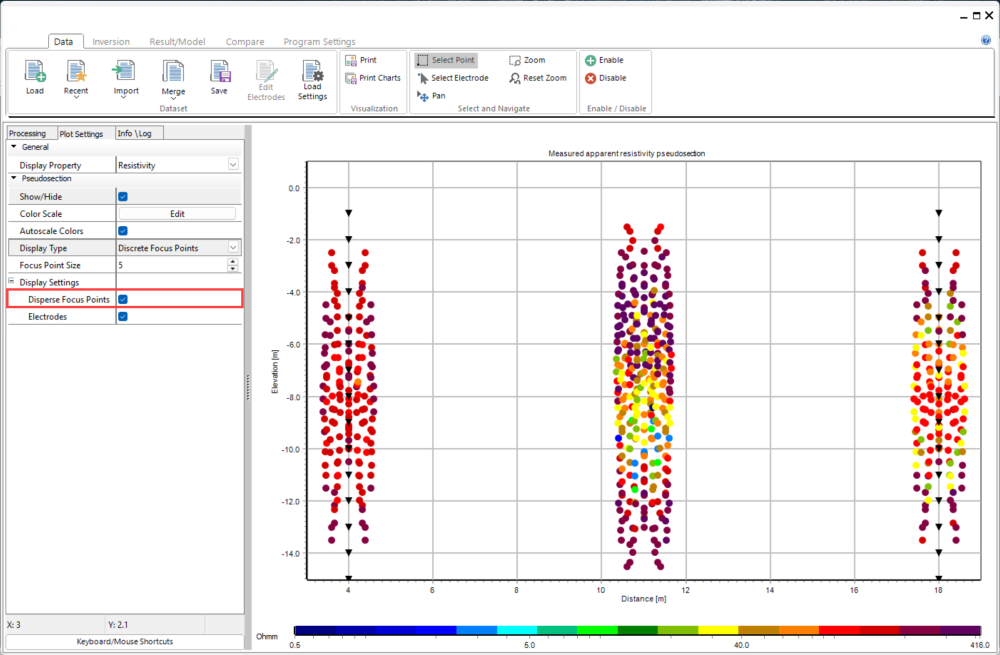The height and width of the screenshot is (655, 1000).
Task: Switch to the Data ribbon tab
Action: click(x=63, y=41)
